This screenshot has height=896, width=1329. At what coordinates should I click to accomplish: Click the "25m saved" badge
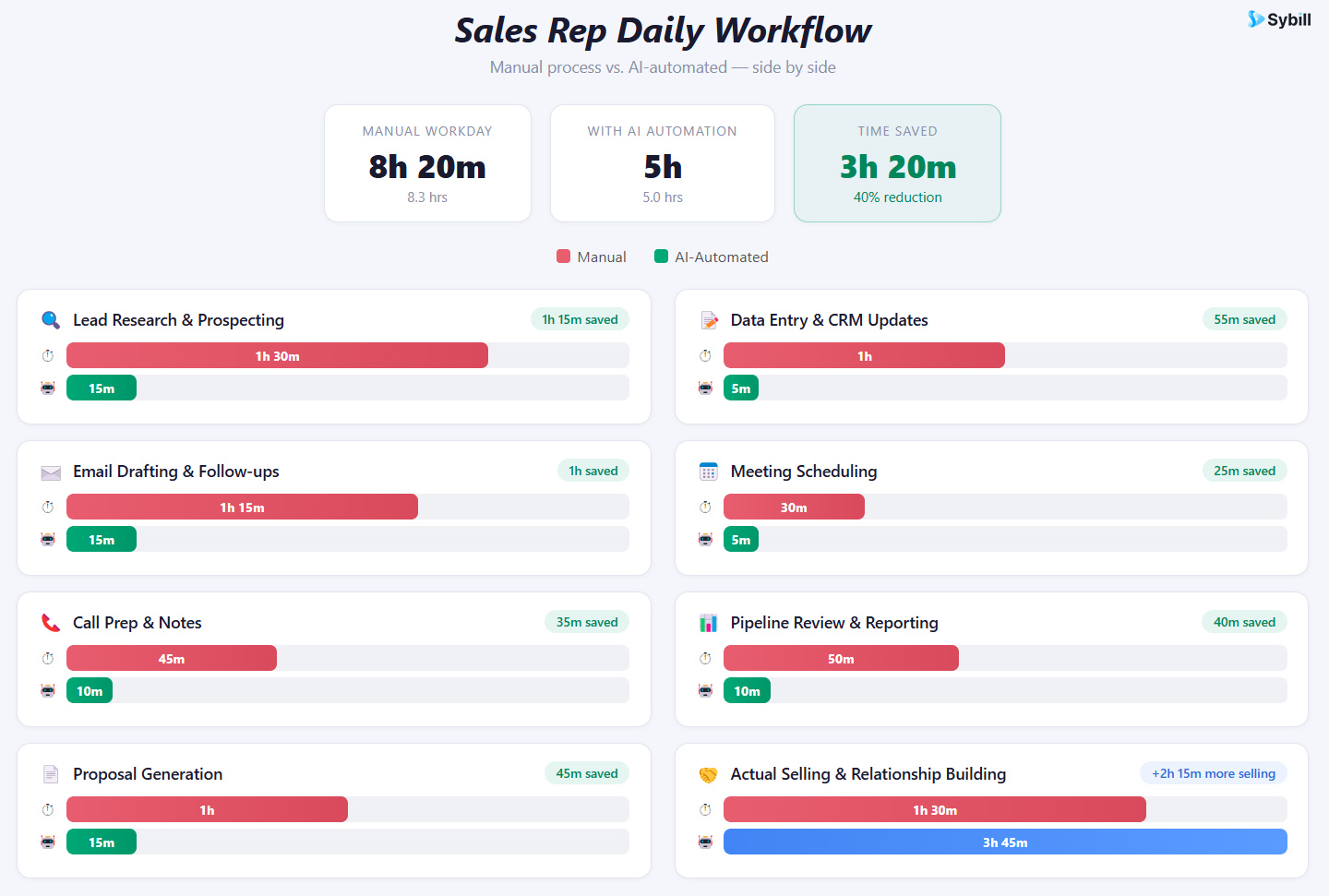pyautogui.click(x=1244, y=471)
